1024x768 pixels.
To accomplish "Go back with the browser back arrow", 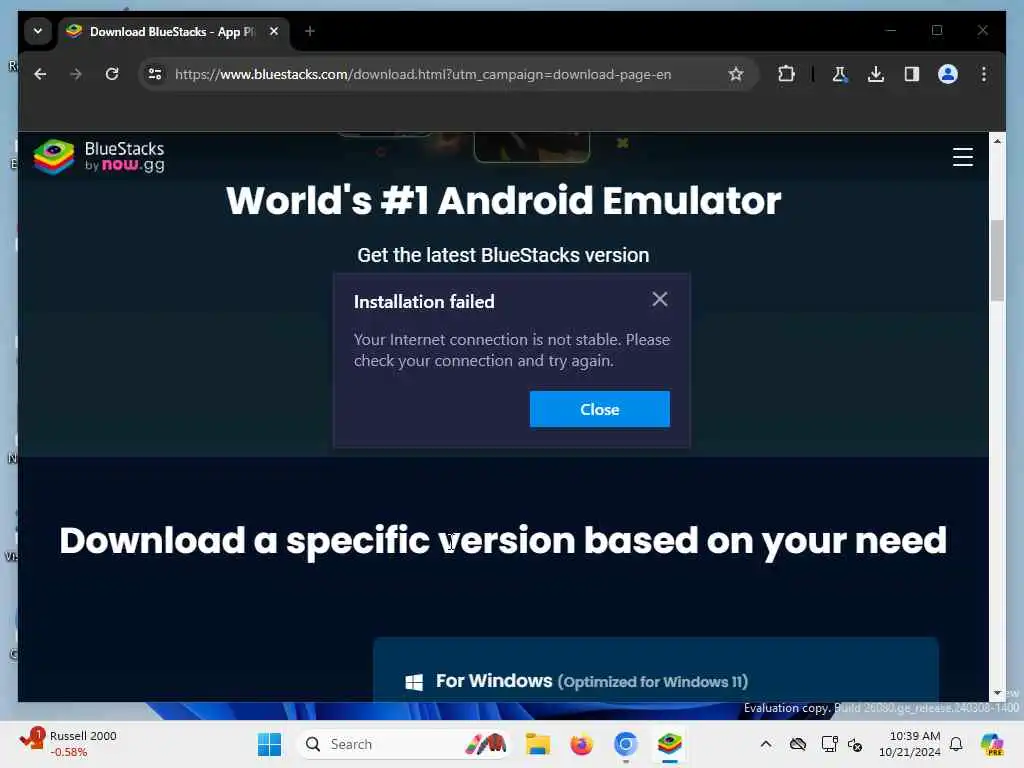I will tap(40, 74).
